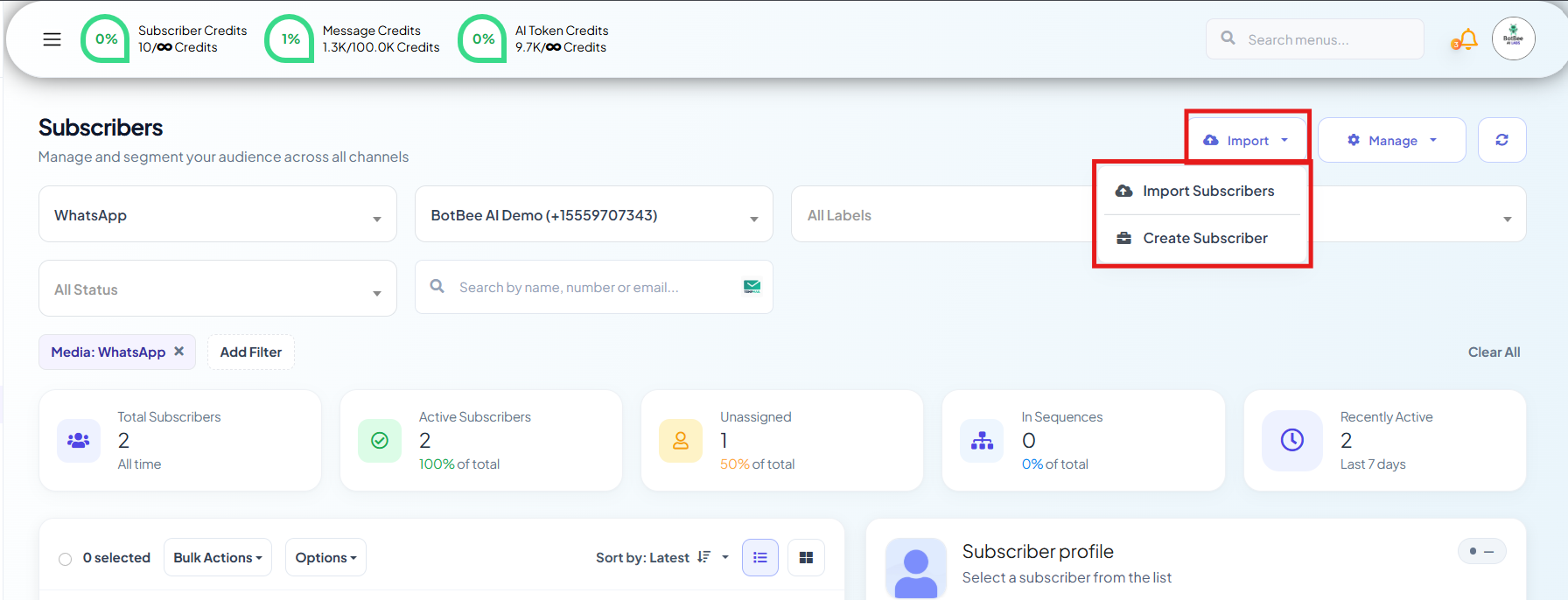Open the All Status dropdown
Viewport: 1568px width, 600px height.
point(218,289)
